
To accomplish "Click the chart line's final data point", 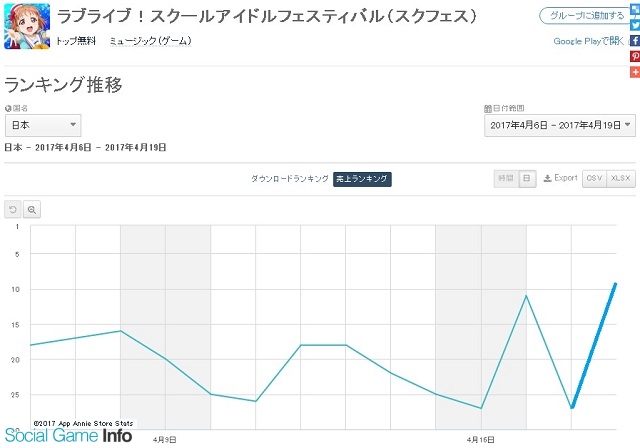I will (616, 283).
